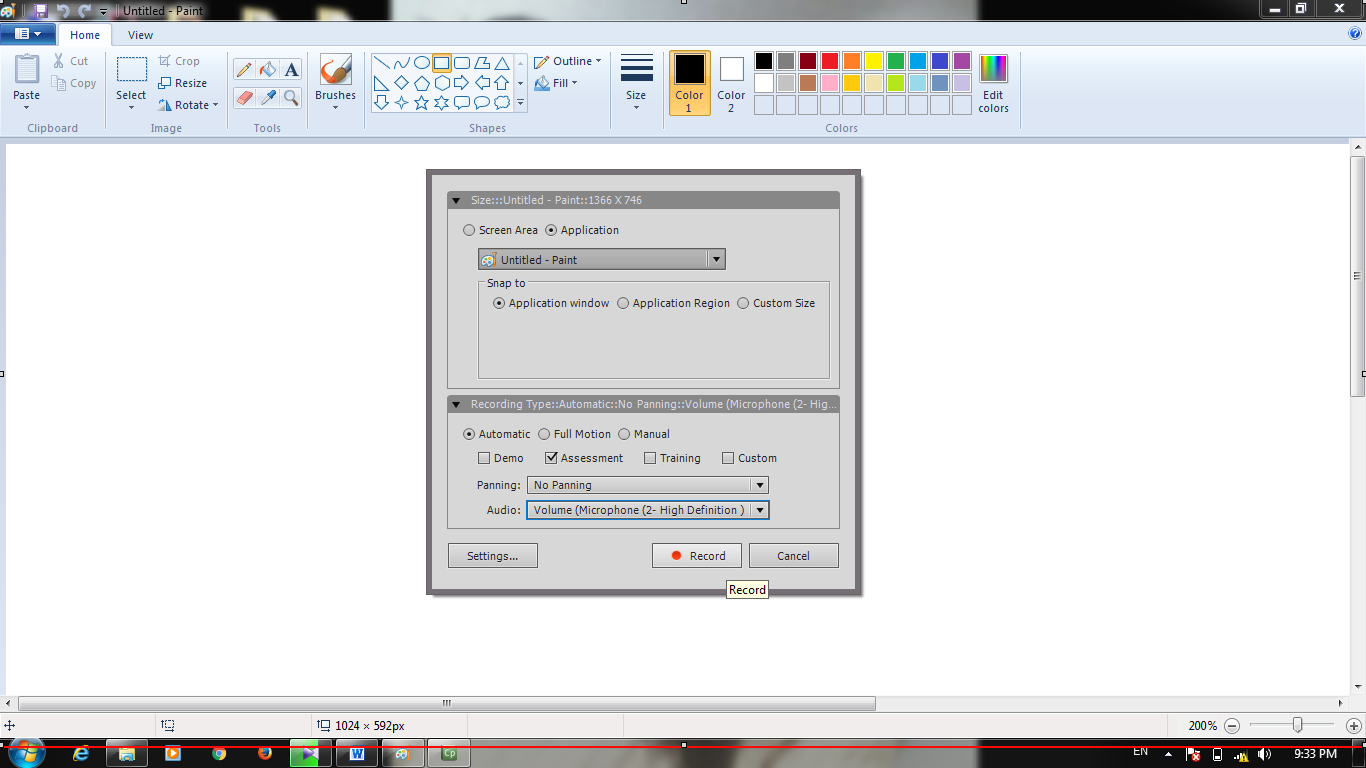Select the Cloud callout shape
This screenshot has width=1366, height=768.
point(501,102)
